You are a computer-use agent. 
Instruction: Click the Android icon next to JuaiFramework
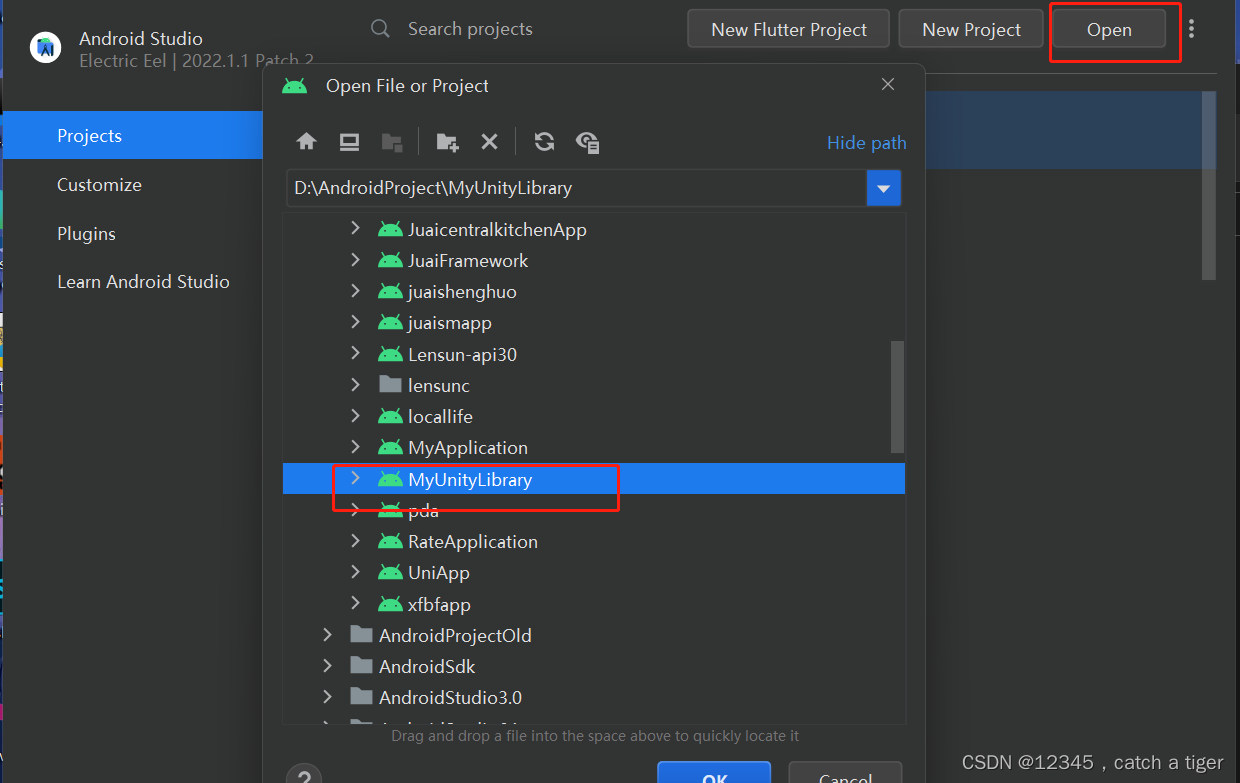(390, 261)
